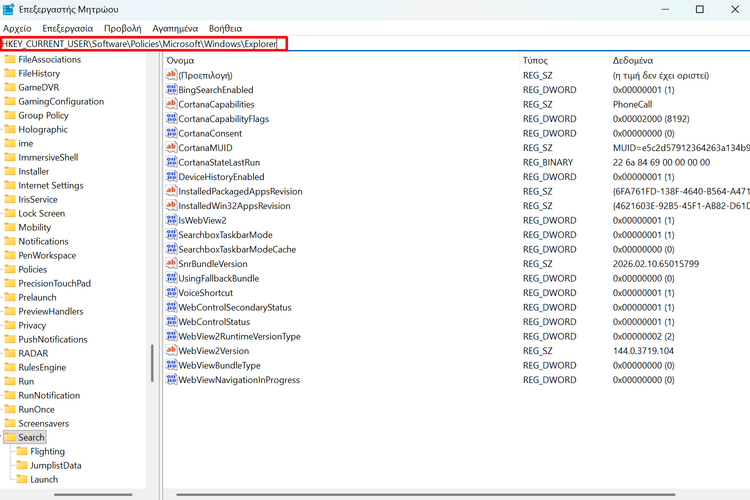This screenshot has width=750, height=500.
Task: Open the Αρχείο menu
Action: 17,29
